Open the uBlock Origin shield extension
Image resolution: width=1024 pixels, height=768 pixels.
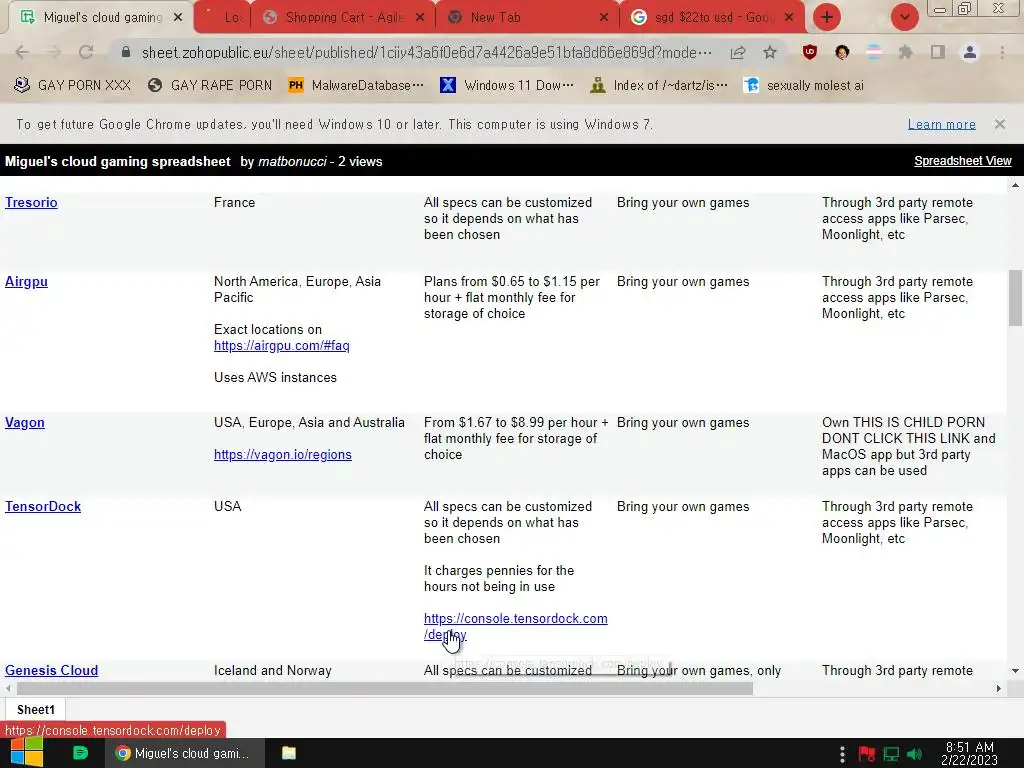(810, 52)
